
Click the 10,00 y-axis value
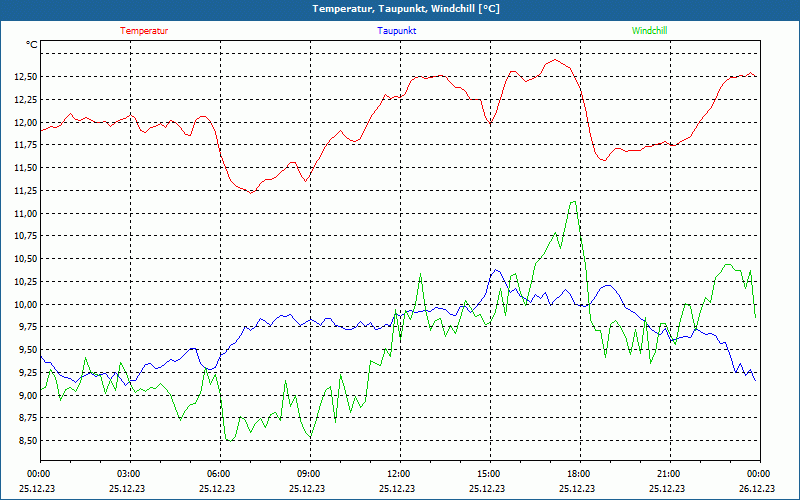click(x=26, y=305)
